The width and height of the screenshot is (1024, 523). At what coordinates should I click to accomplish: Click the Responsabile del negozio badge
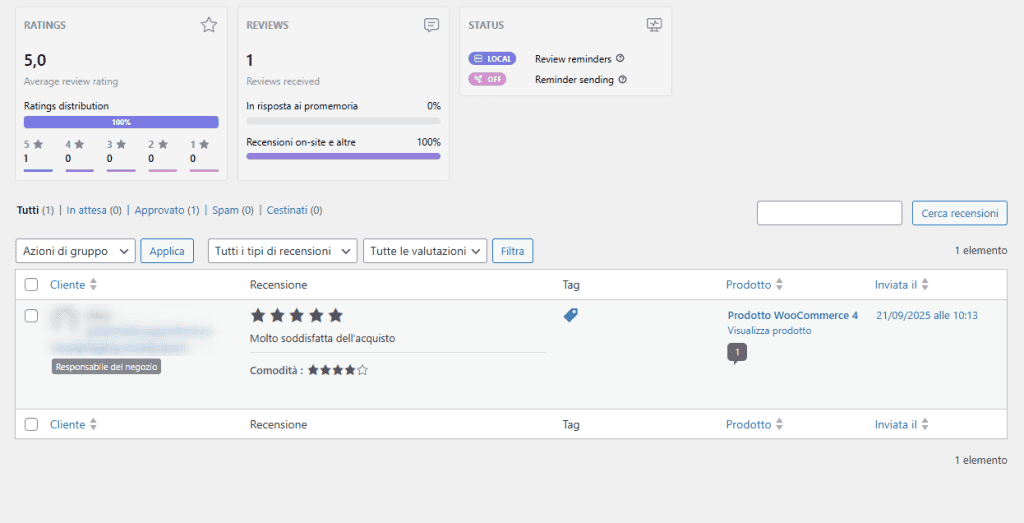[106, 367]
